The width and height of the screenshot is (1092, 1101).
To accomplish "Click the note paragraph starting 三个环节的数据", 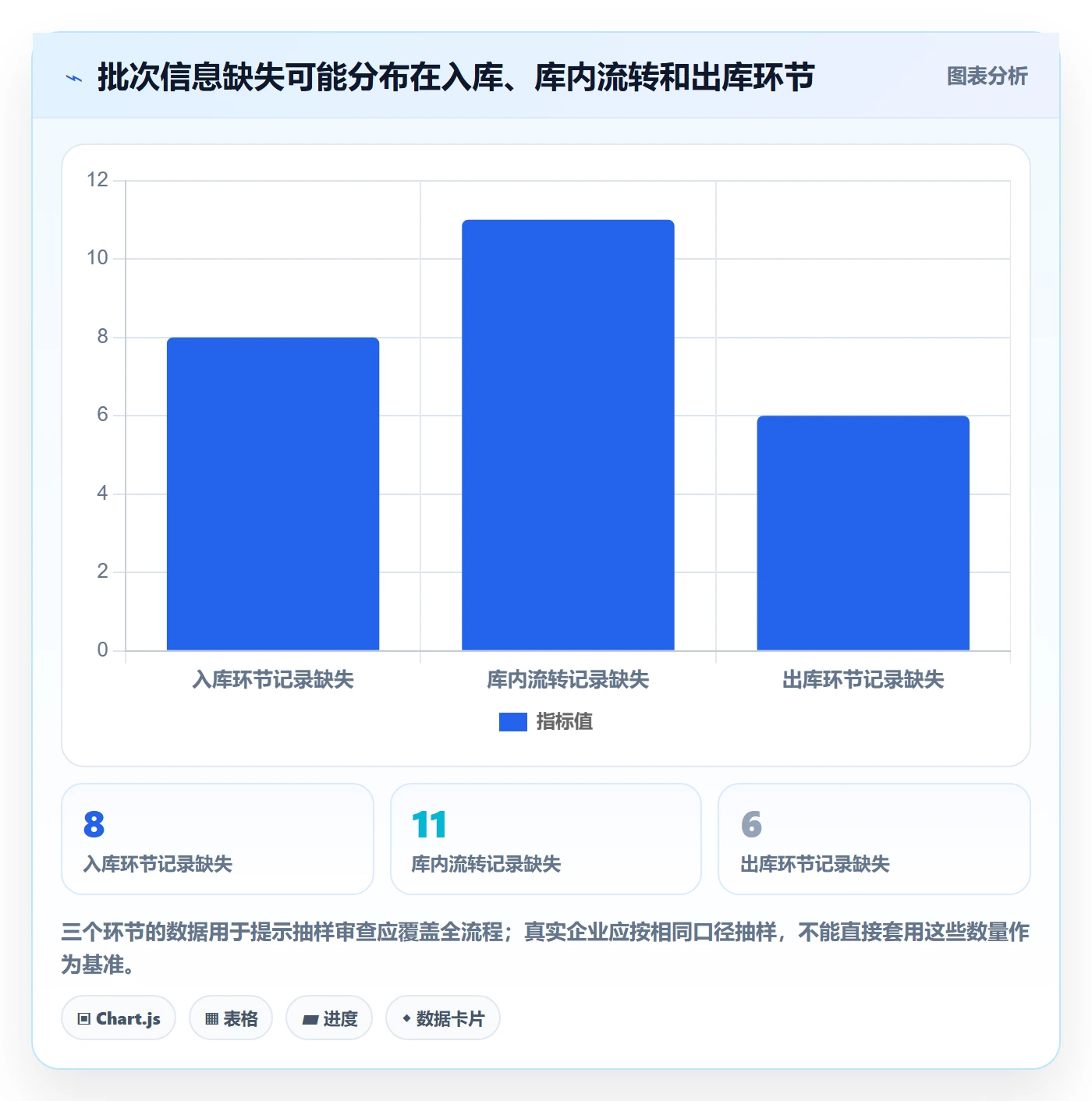I will pos(545,948).
